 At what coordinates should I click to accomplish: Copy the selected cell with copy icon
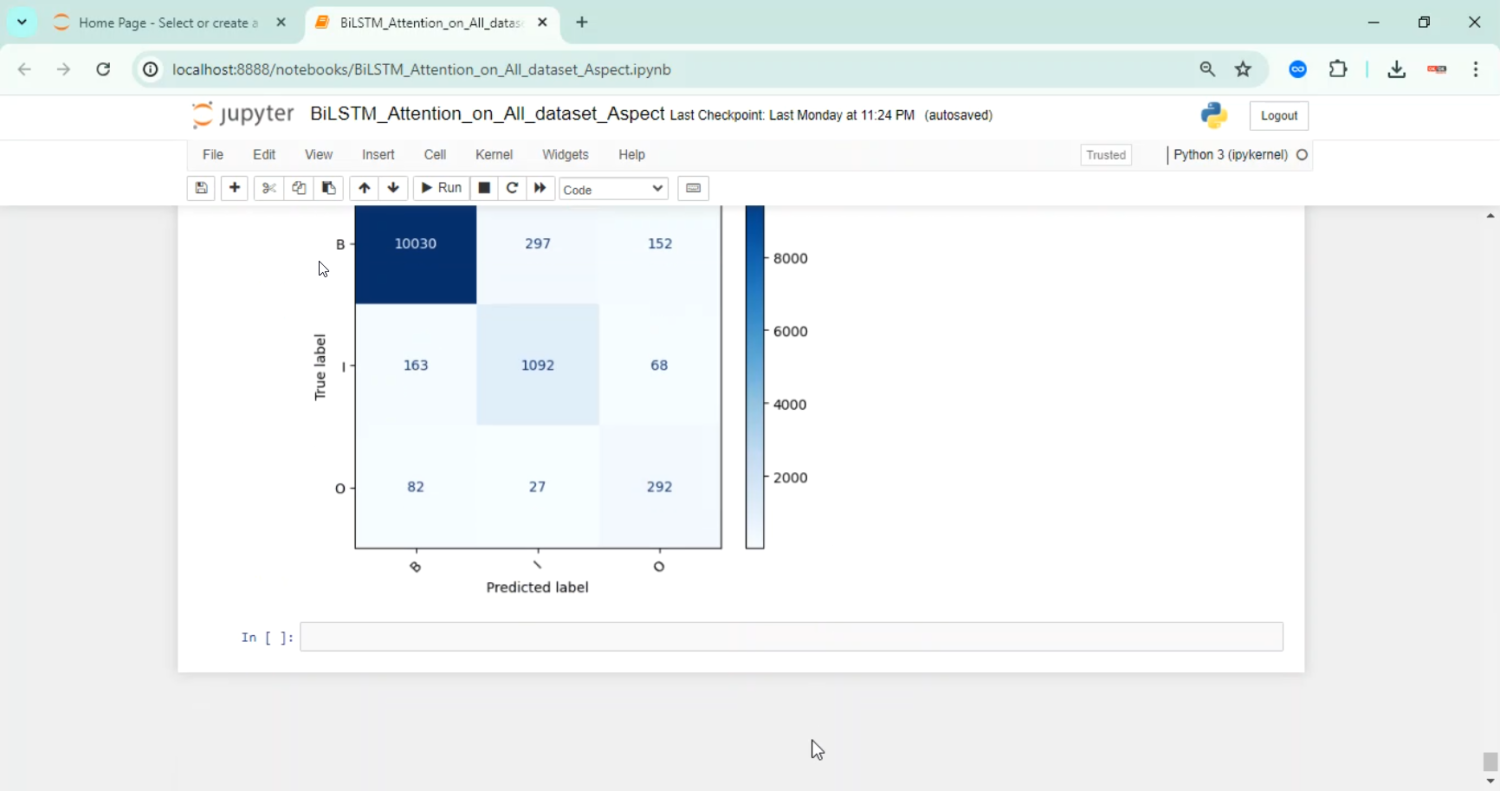[298, 188]
